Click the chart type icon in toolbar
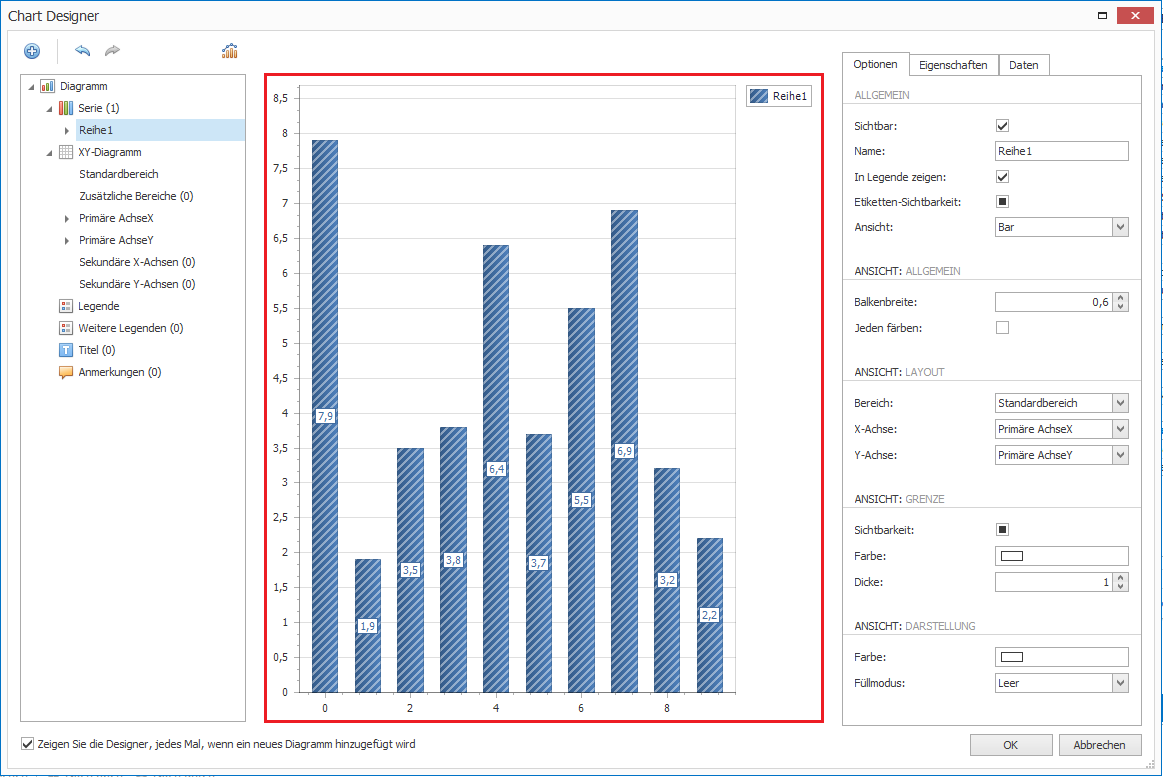 click(x=229, y=51)
